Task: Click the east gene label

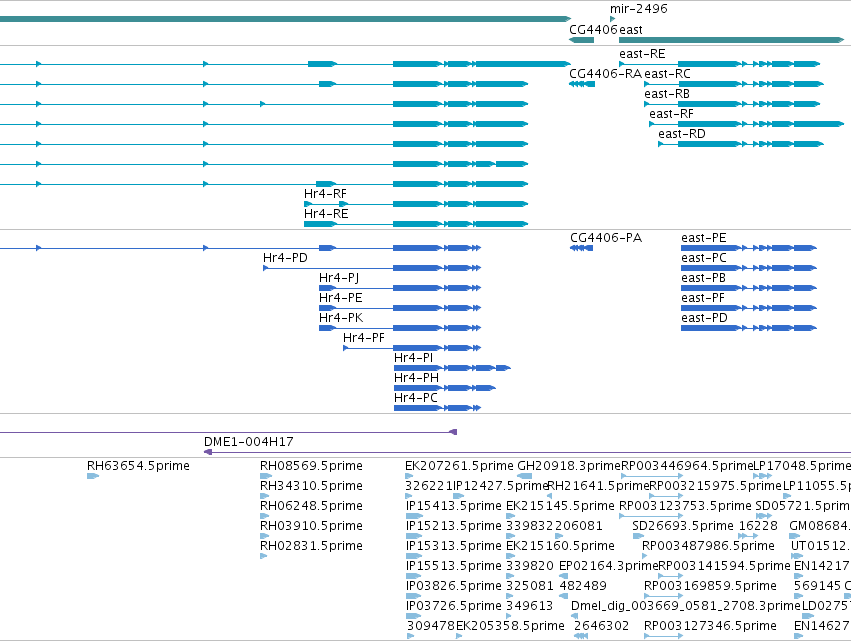Action: (x=631, y=29)
